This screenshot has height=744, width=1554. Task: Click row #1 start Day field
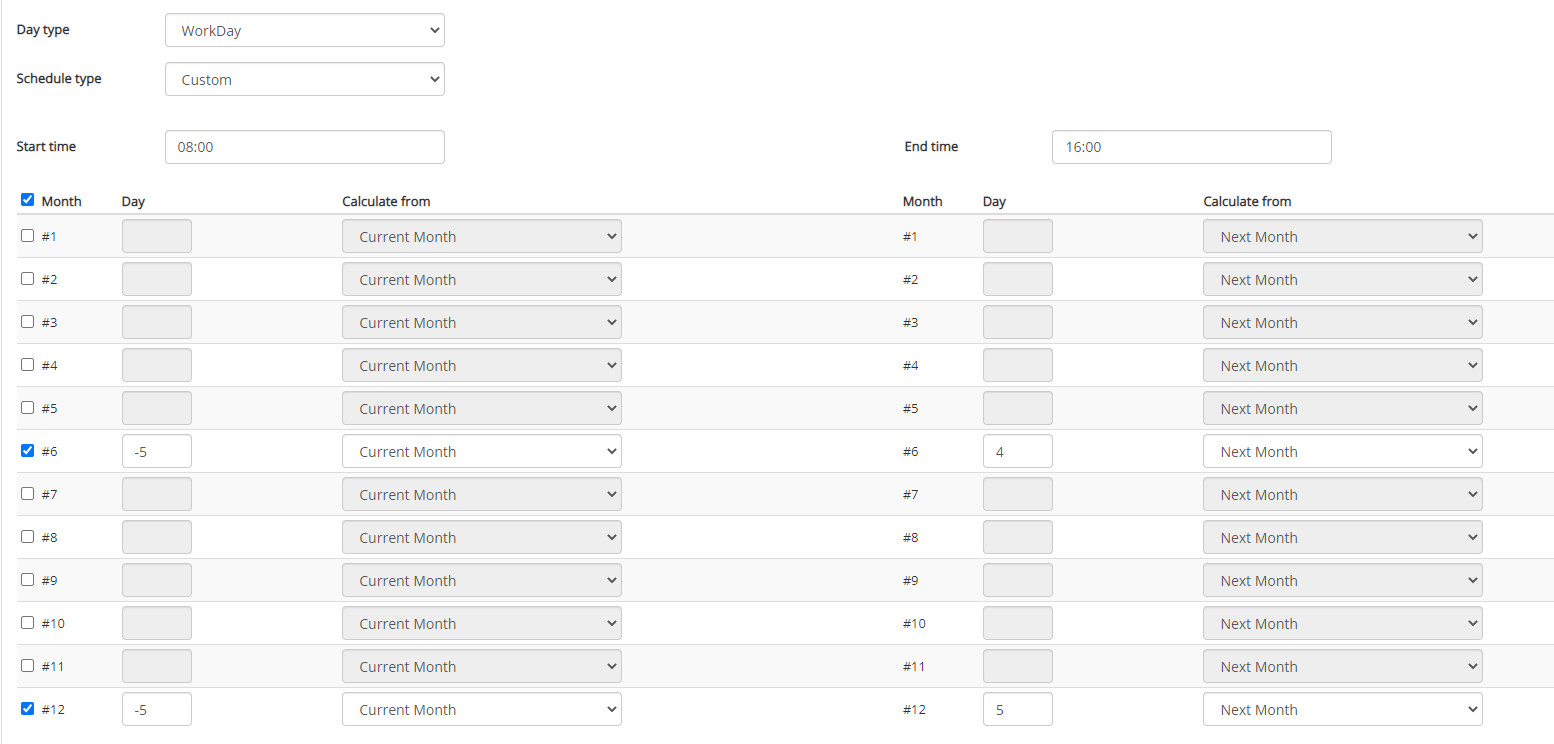(157, 236)
